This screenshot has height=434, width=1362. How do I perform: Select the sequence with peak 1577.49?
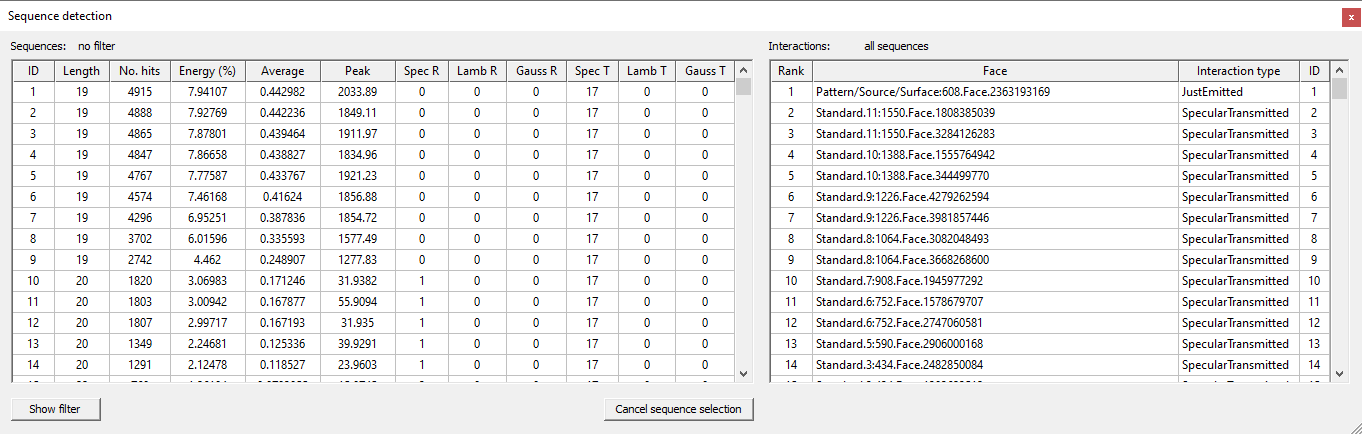(x=357, y=239)
